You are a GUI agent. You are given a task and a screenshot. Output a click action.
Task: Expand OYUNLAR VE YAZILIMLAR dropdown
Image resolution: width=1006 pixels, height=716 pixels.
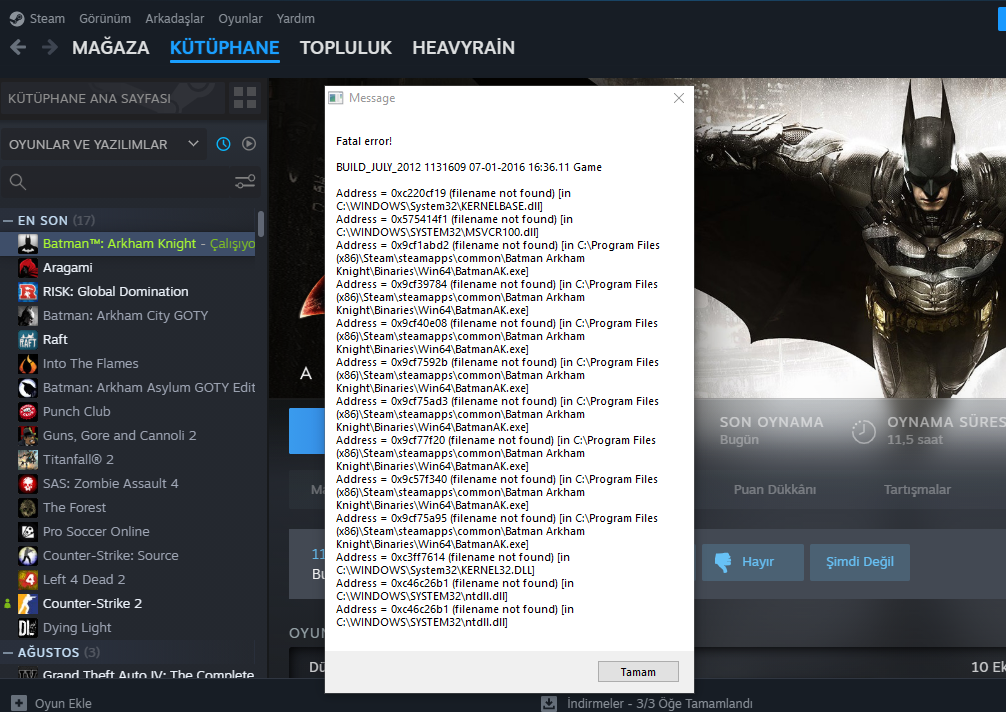(103, 144)
